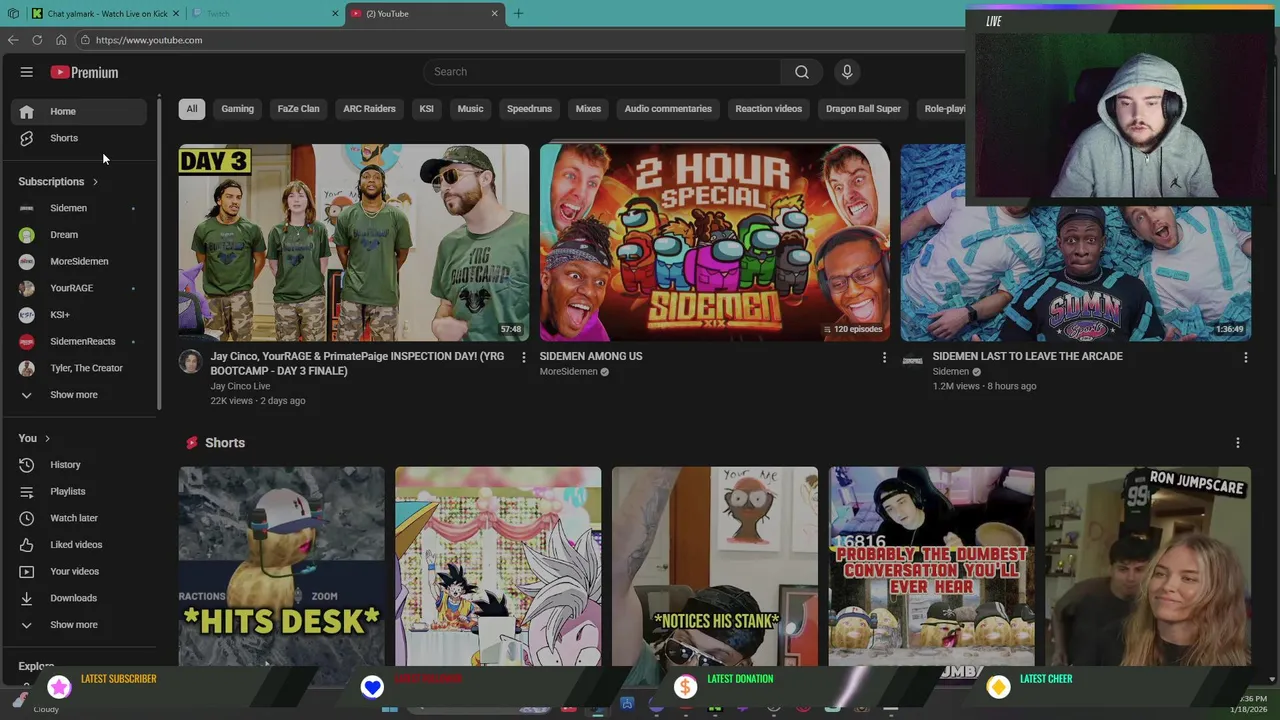The width and height of the screenshot is (1280, 720).
Task: Play the NOTICES HIS STANK short
Action: 714,566
